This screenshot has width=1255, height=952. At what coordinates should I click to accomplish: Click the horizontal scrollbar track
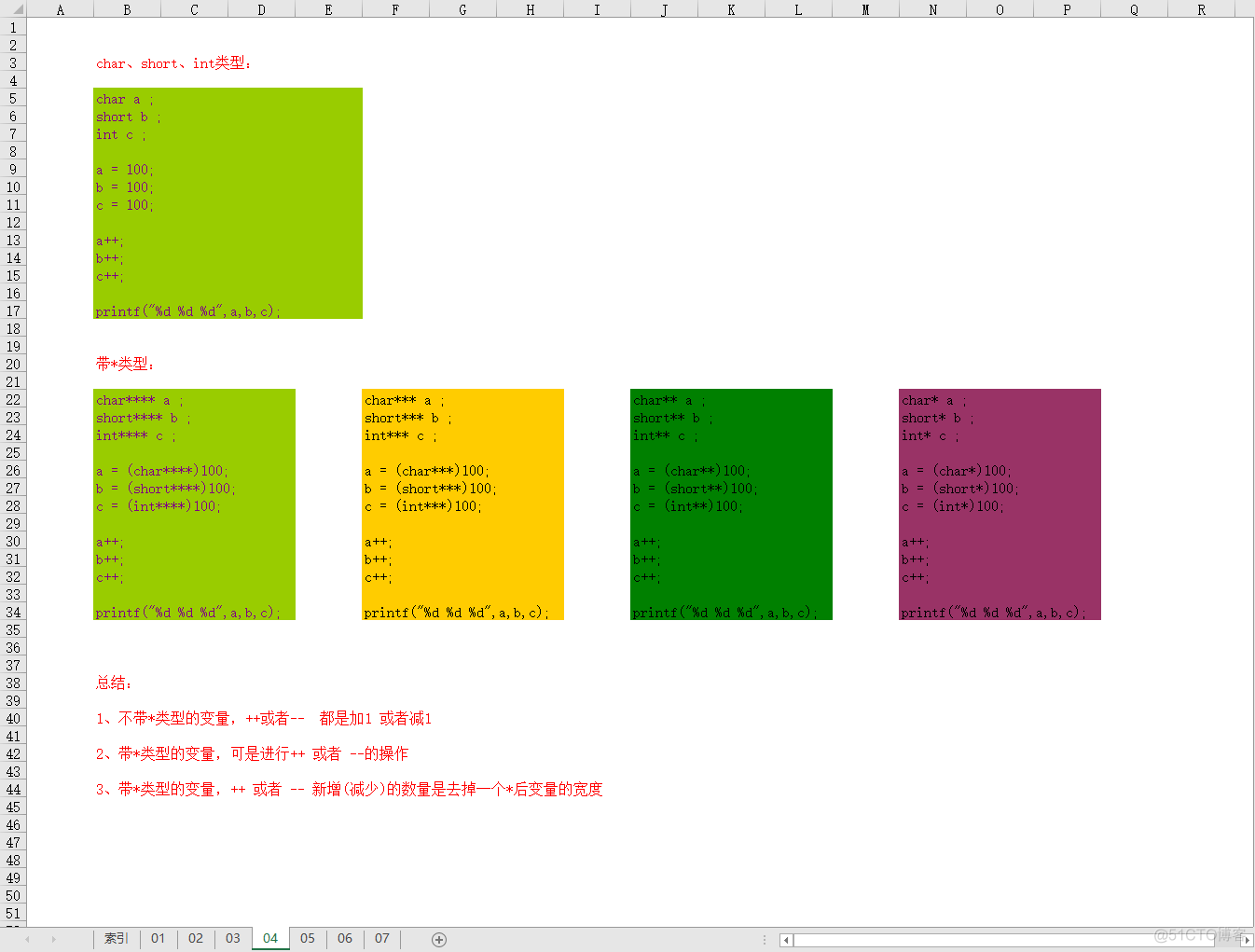tap(1016, 940)
